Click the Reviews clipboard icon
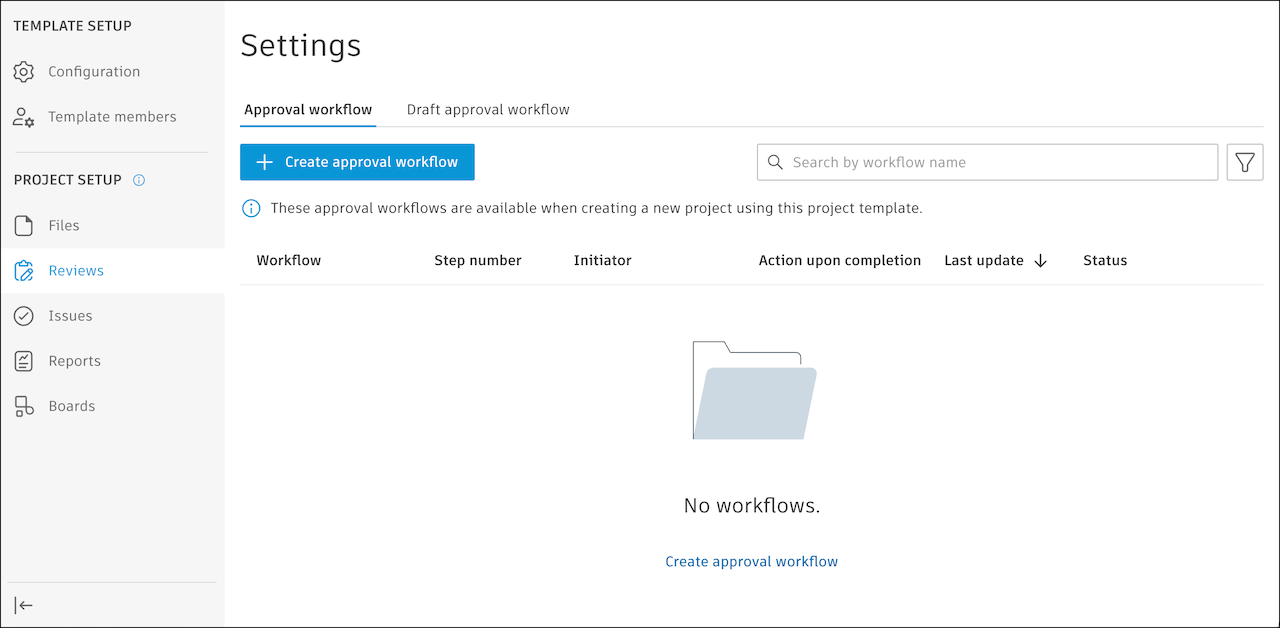 click(x=24, y=271)
